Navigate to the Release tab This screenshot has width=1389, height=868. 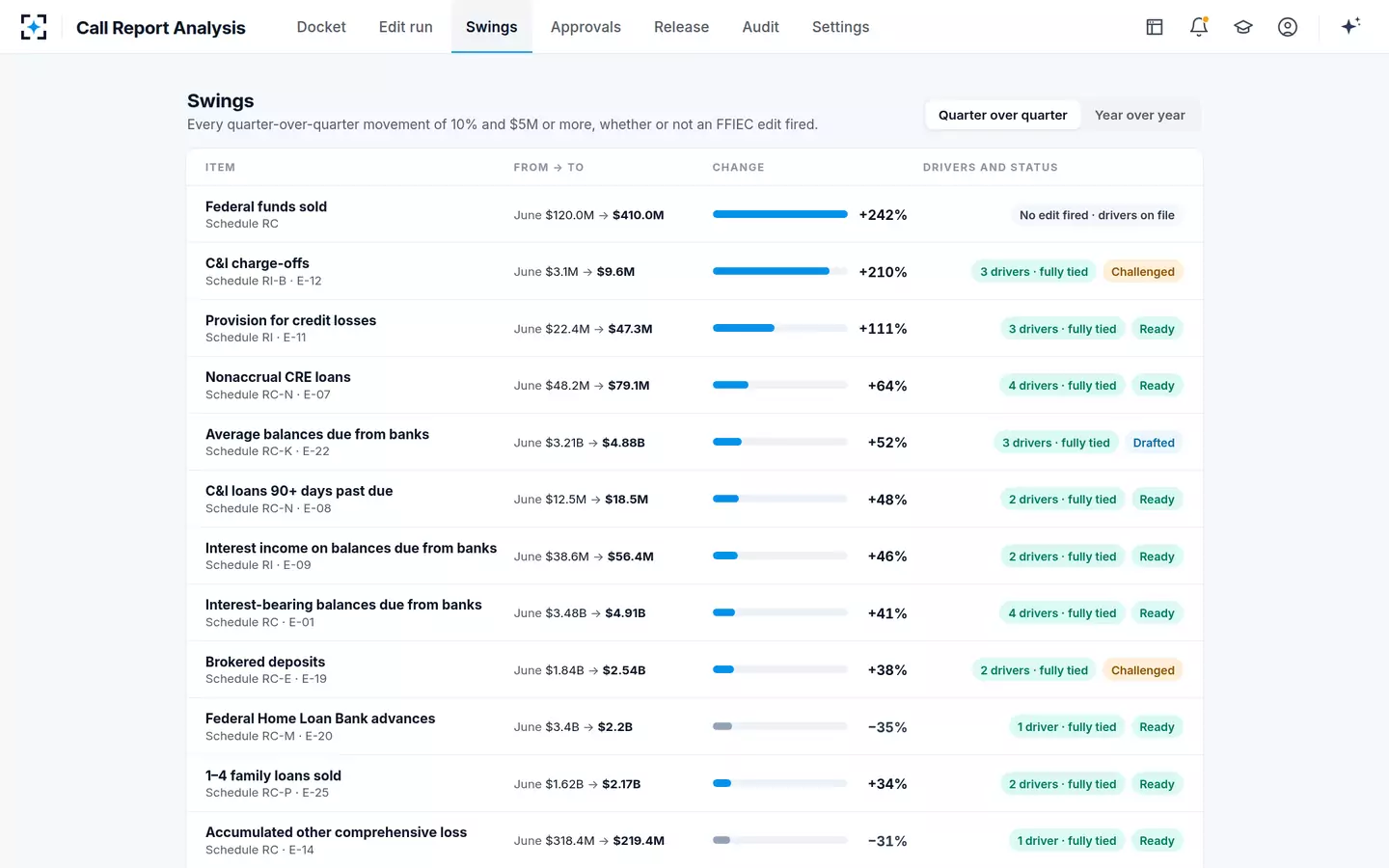point(681,27)
